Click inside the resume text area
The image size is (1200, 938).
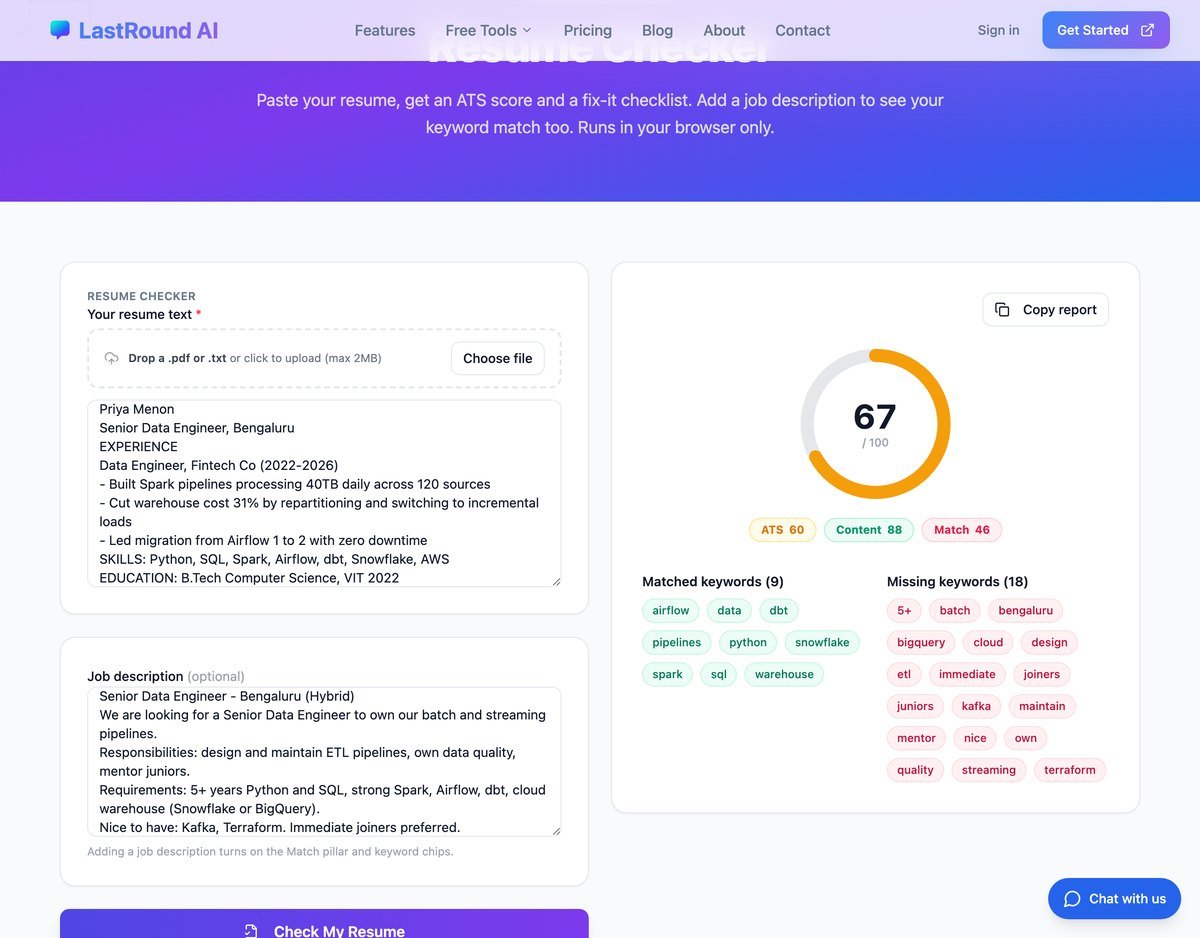coord(324,493)
